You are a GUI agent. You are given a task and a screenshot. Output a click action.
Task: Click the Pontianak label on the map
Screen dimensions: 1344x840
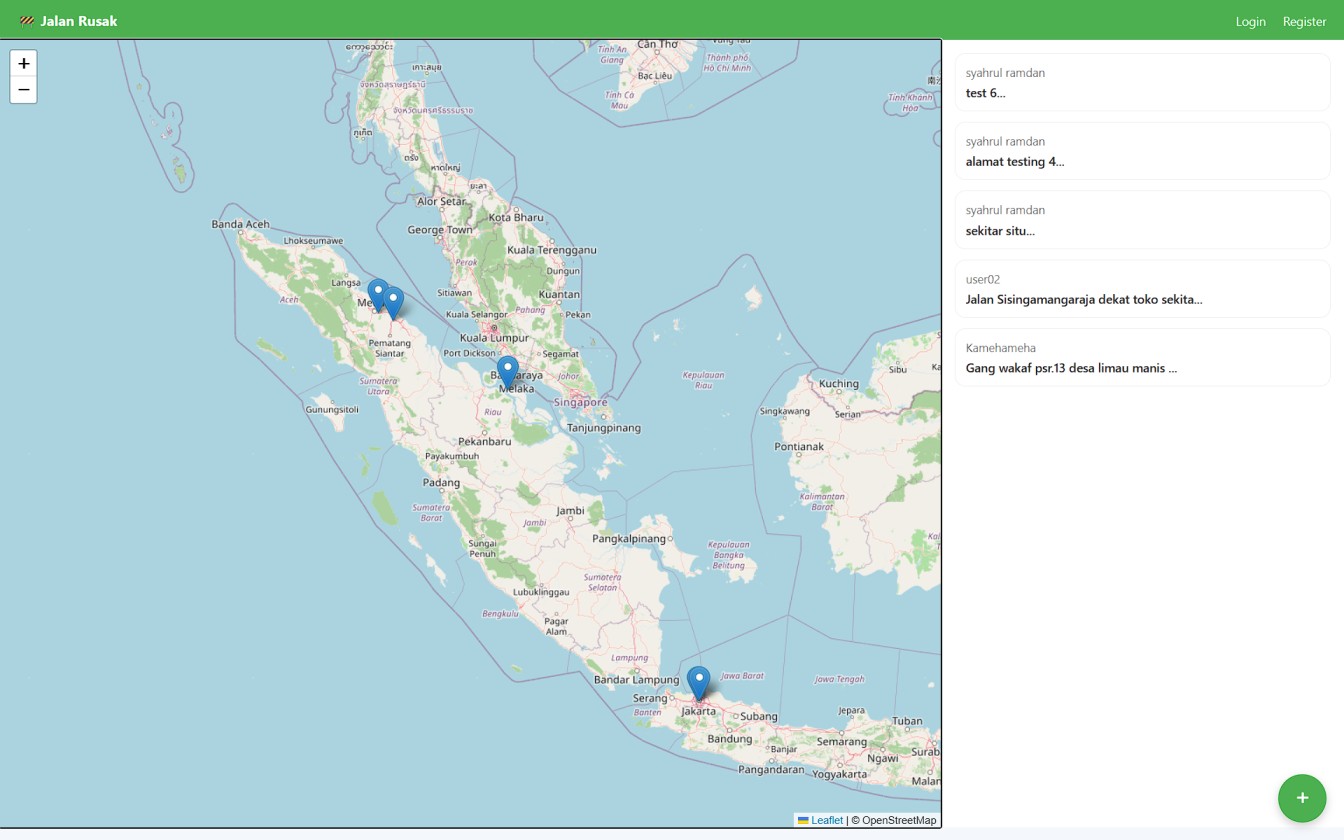(x=798, y=446)
